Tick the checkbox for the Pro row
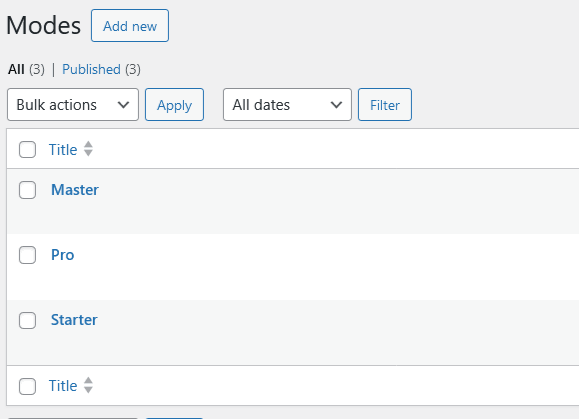Viewport: 579px width, 419px height. click(27, 255)
